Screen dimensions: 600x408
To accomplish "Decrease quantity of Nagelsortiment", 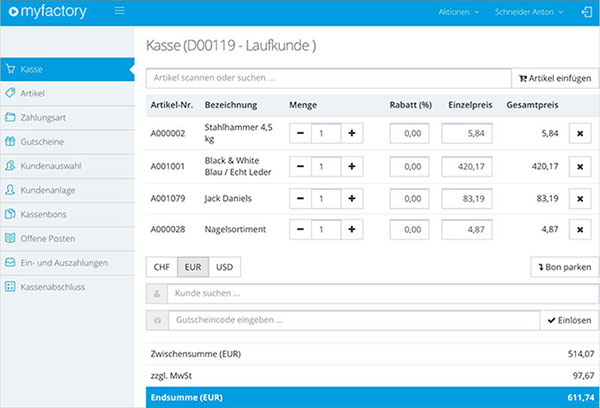I will pyautogui.click(x=300, y=230).
